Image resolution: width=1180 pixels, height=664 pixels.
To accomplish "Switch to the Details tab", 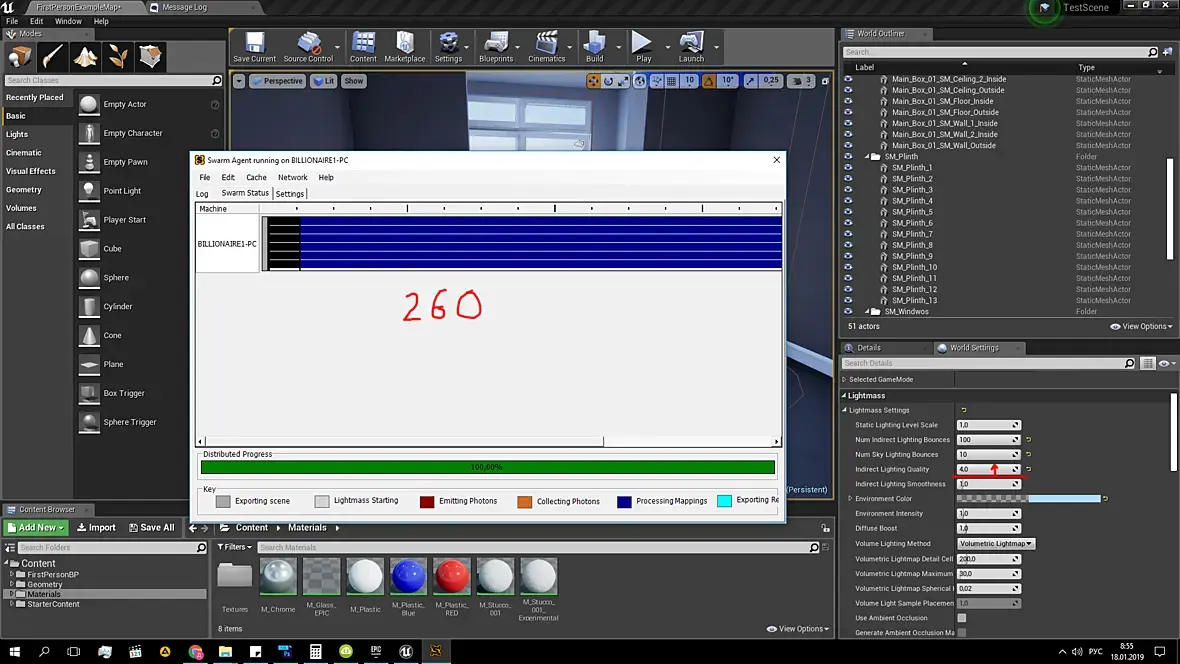I will point(868,348).
